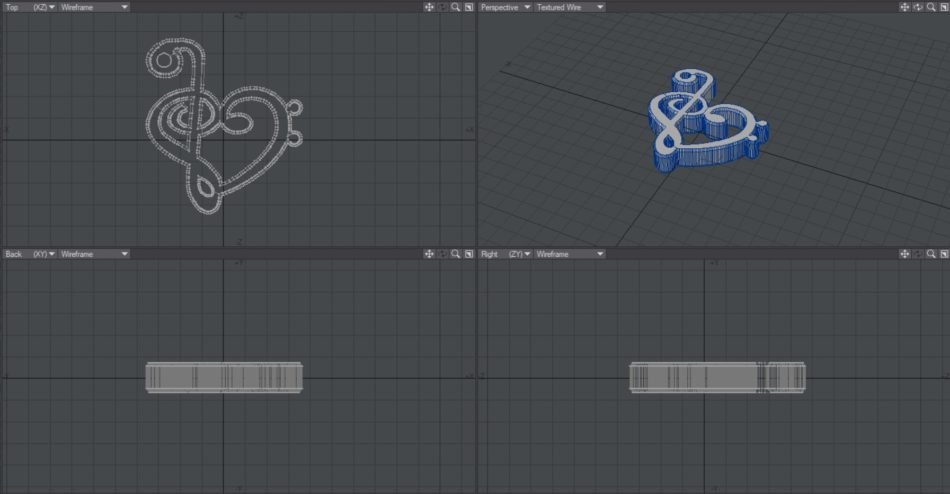Open the Textured Wire render style dropdown
Screen dimensions: 950x494
(x=569, y=7)
